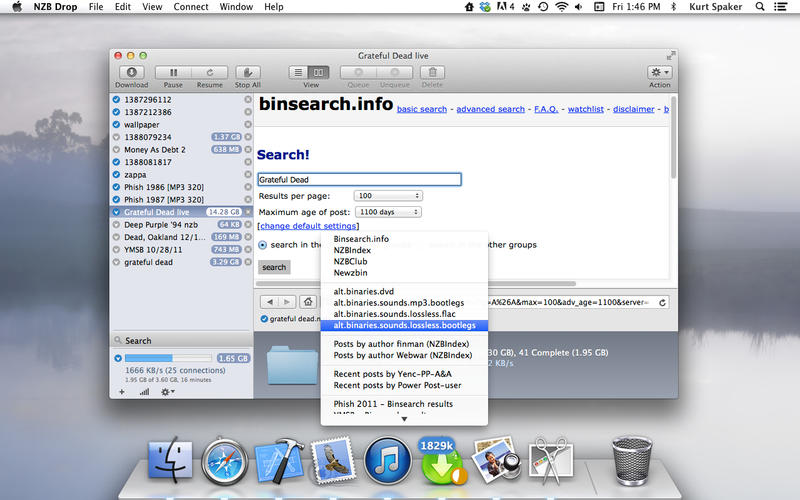The width and height of the screenshot is (800, 500).
Task: Click the add plus icon in sidebar footer
Action: 121,392
